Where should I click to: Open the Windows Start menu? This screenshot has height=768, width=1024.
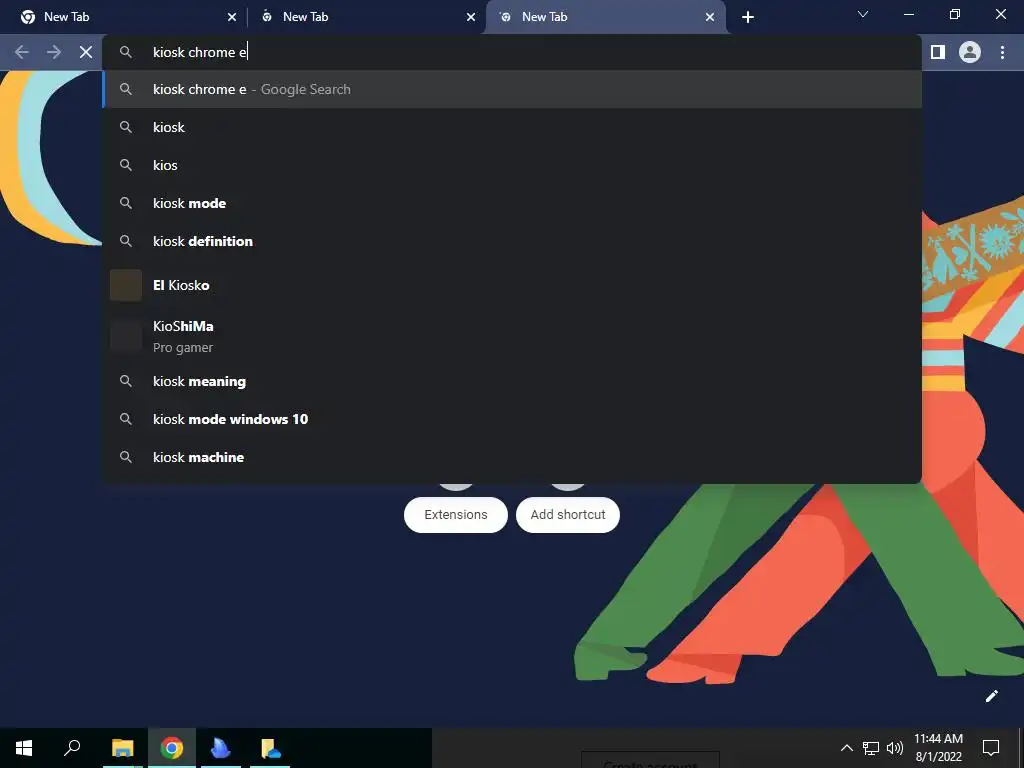24,748
